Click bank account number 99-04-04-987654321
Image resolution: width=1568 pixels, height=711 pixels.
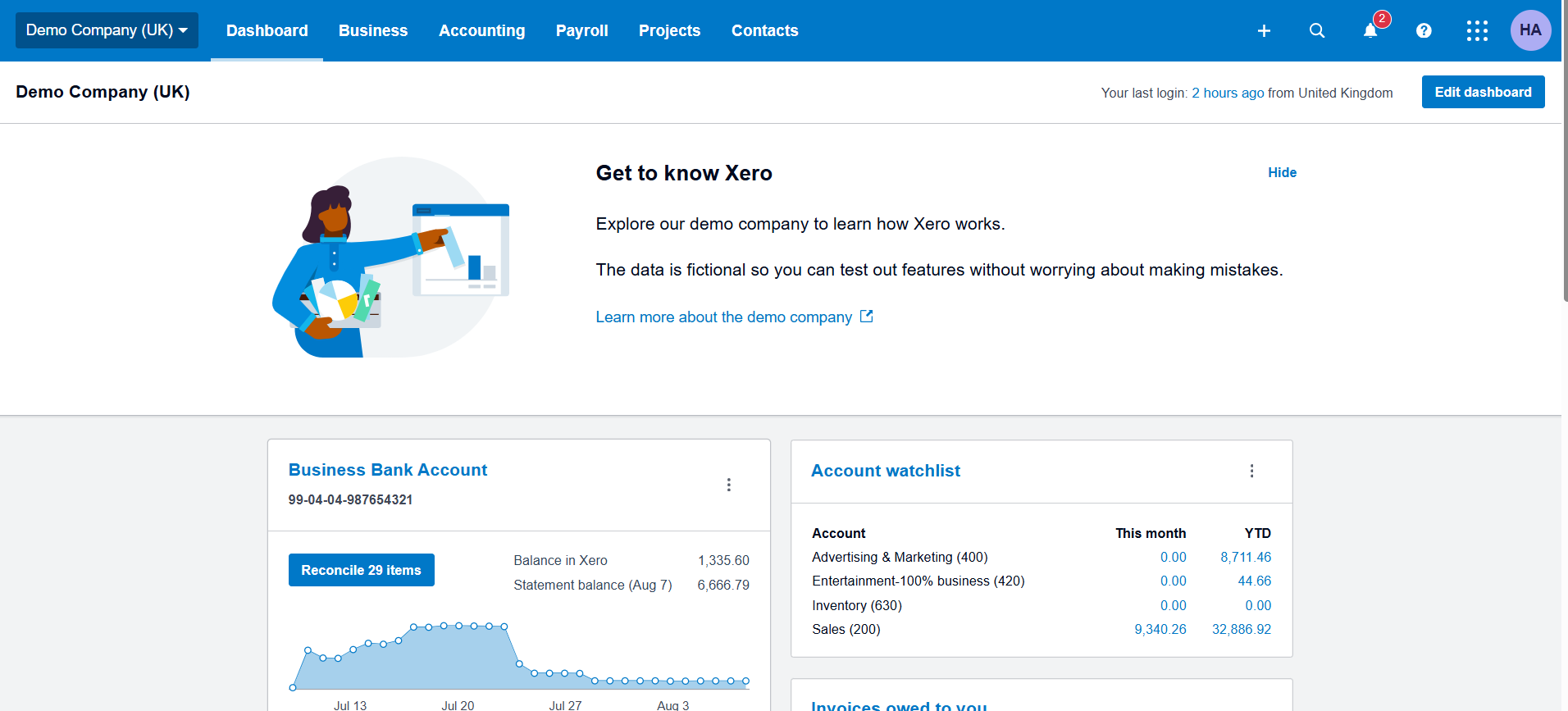pyautogui.click(x=350, y=499)
